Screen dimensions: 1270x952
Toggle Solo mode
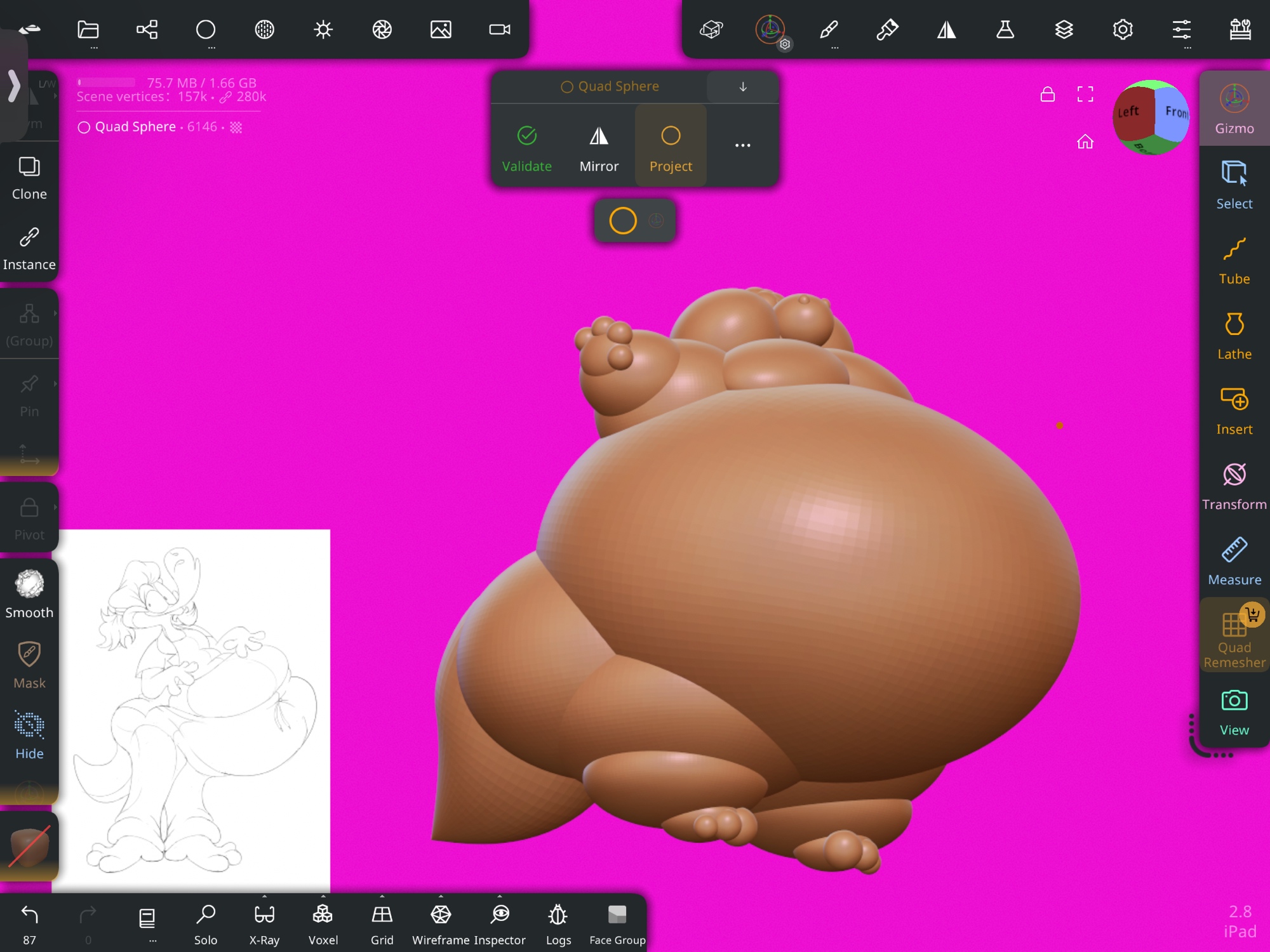click(x=205, y=922)
